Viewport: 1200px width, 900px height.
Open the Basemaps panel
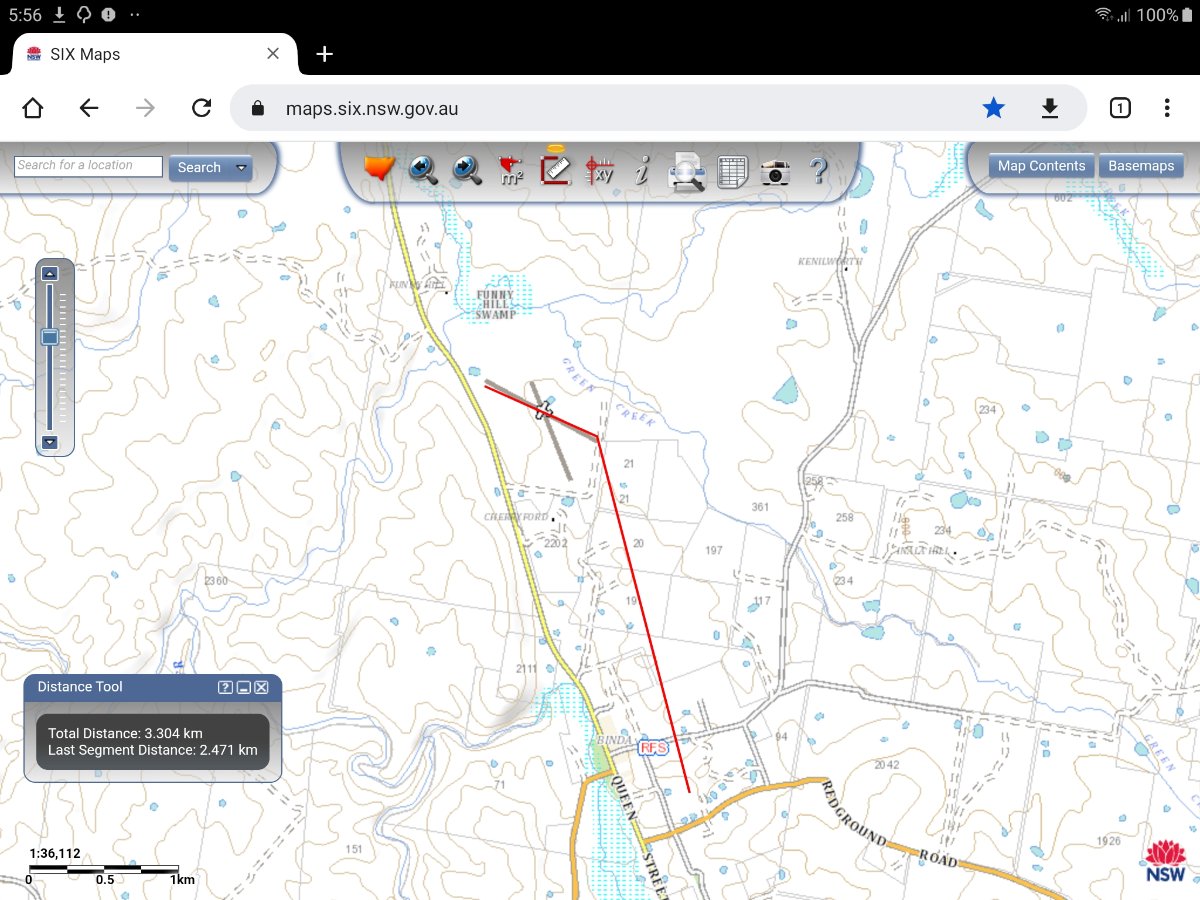click(1141, 166)
